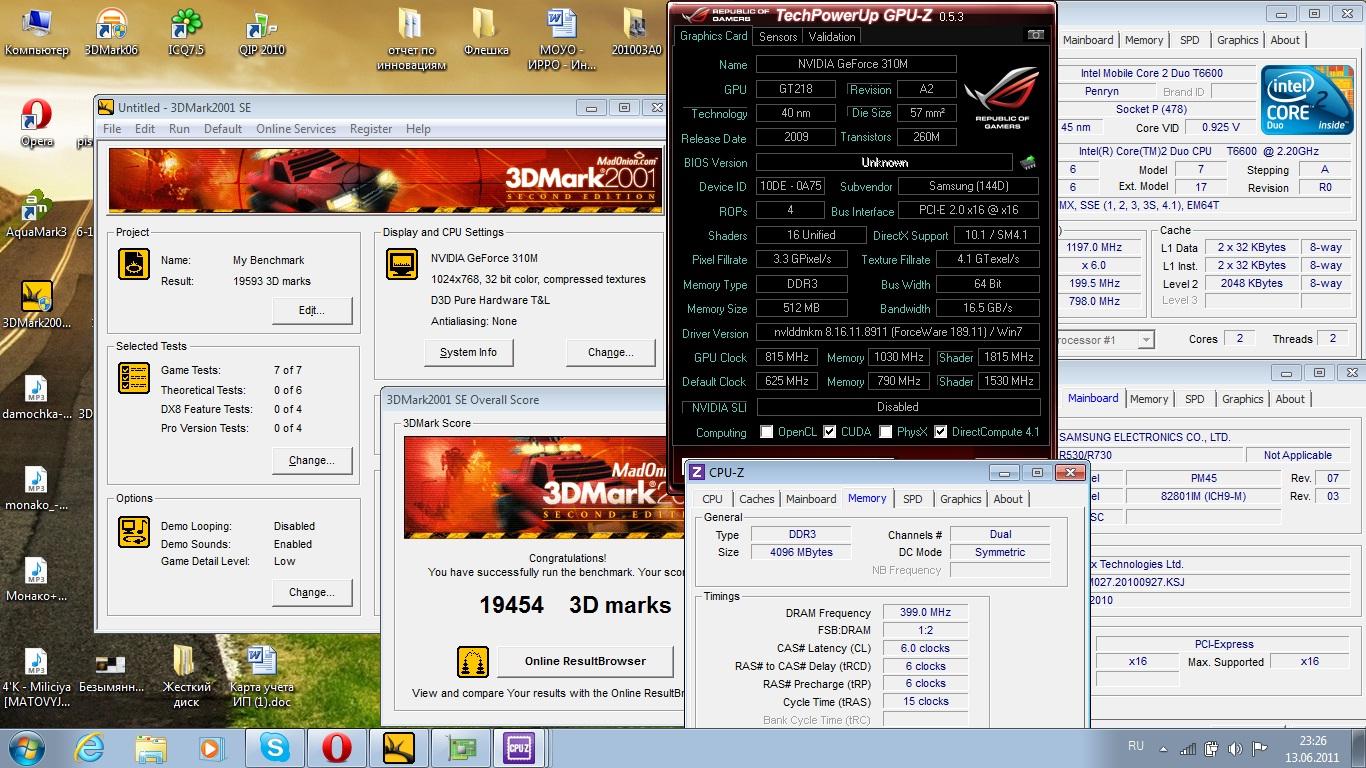
Task: Click the Republic of Gamers logo in GPU-Z
Action: (x=1001, y=100)
